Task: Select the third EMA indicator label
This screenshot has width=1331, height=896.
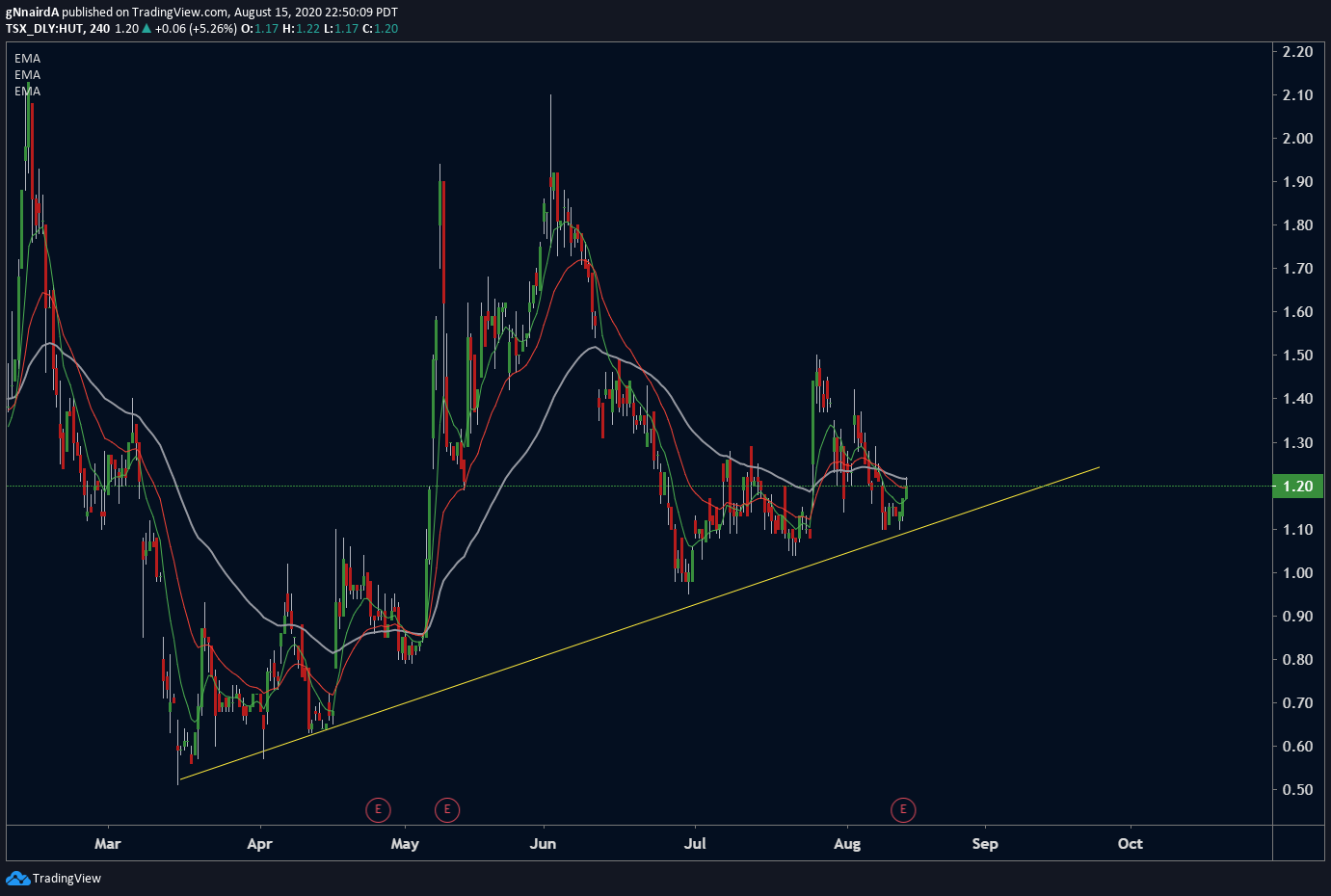Action: tap(27, 92)
